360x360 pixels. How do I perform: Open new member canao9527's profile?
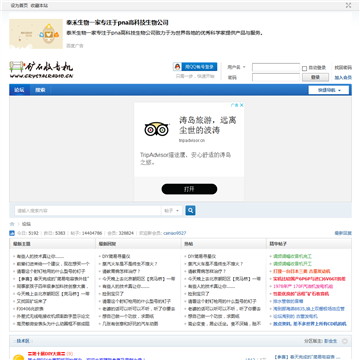(175, 233)
